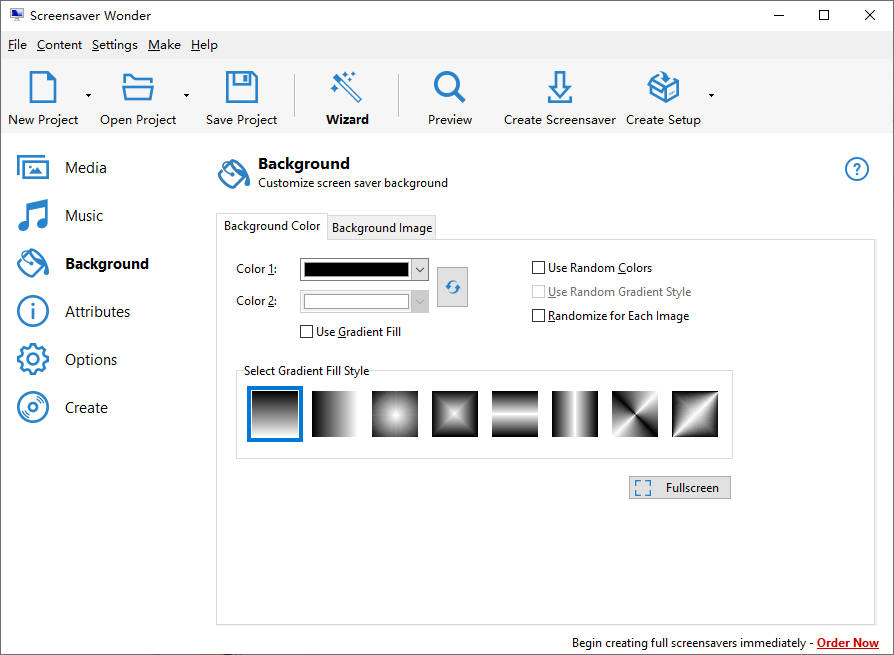Open the Settings menu

point(115,45)
